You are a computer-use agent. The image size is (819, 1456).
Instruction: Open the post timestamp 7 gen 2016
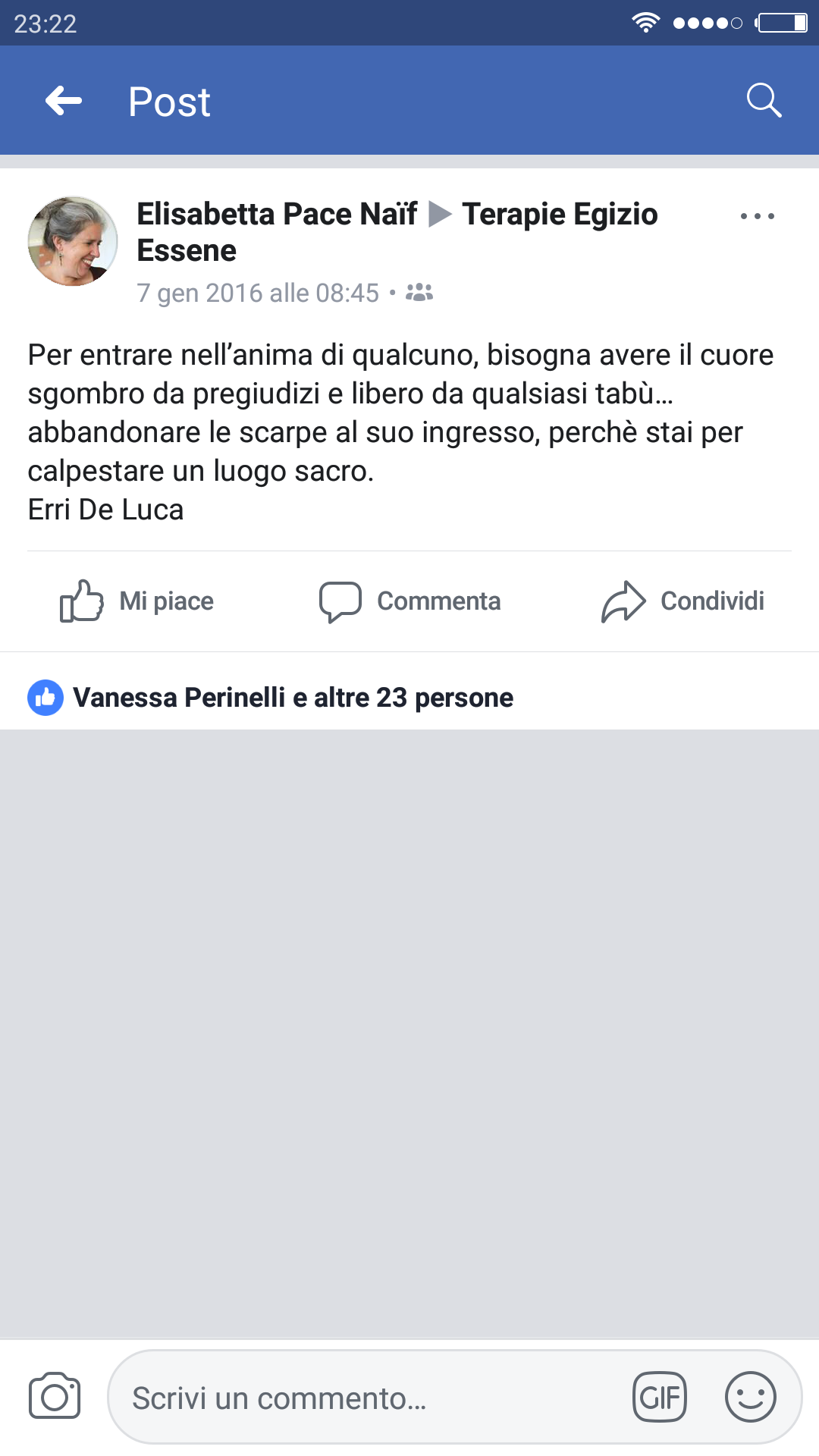[257, 293]
